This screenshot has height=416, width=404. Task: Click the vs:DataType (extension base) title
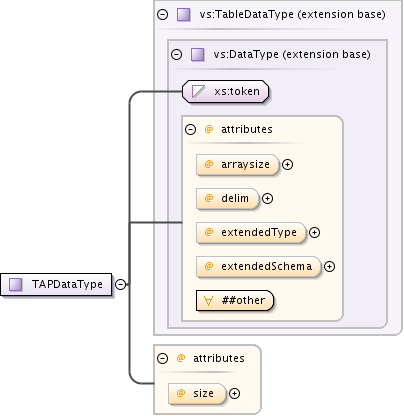tap(292, 54)
